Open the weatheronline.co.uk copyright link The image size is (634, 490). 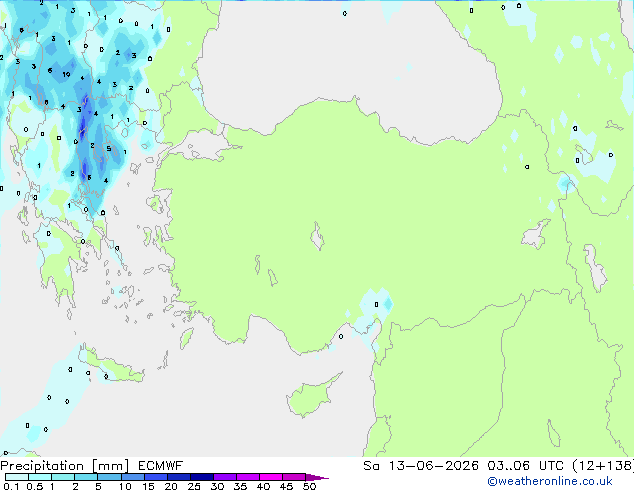(550, 481)
